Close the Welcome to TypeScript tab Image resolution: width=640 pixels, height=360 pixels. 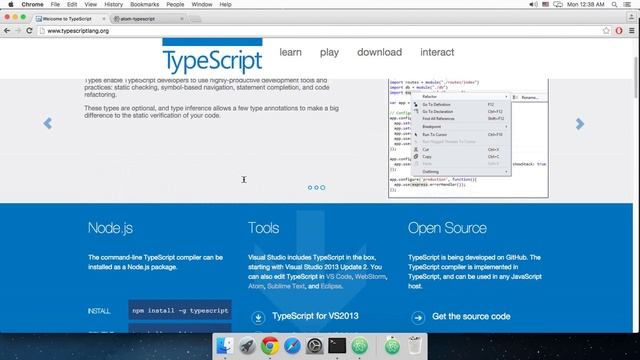(x=103, y=19)
